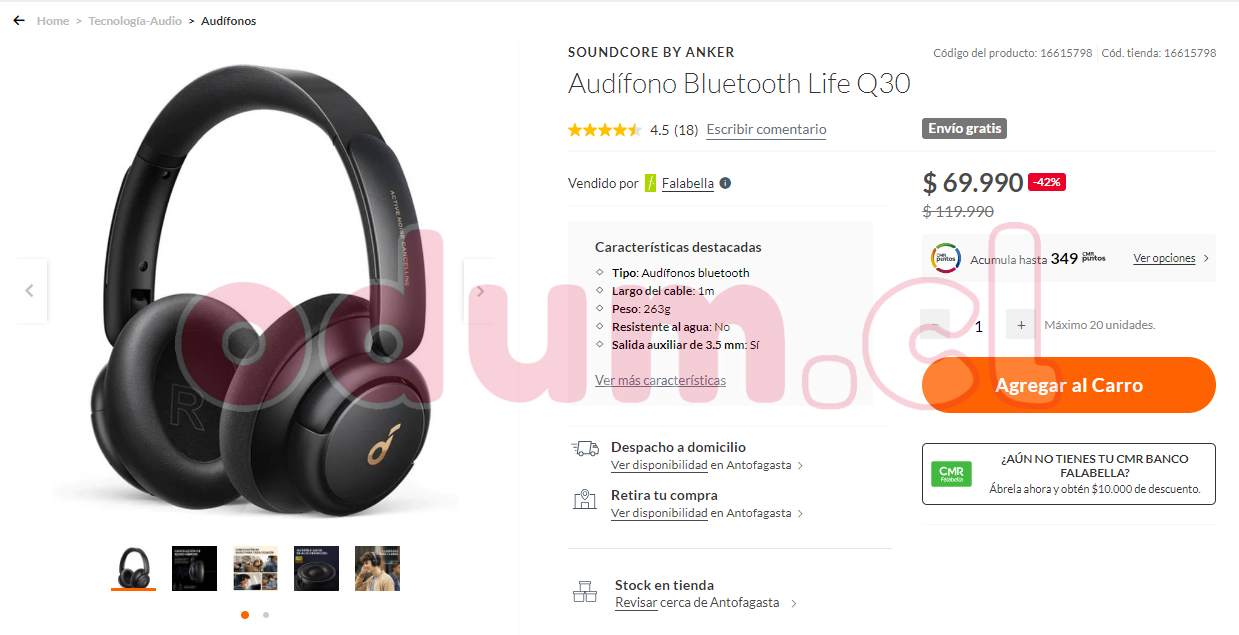The width and height of the screenshot is (1239, 635).
Task: Click the back arrow next to Home
Action: point(19,21)
